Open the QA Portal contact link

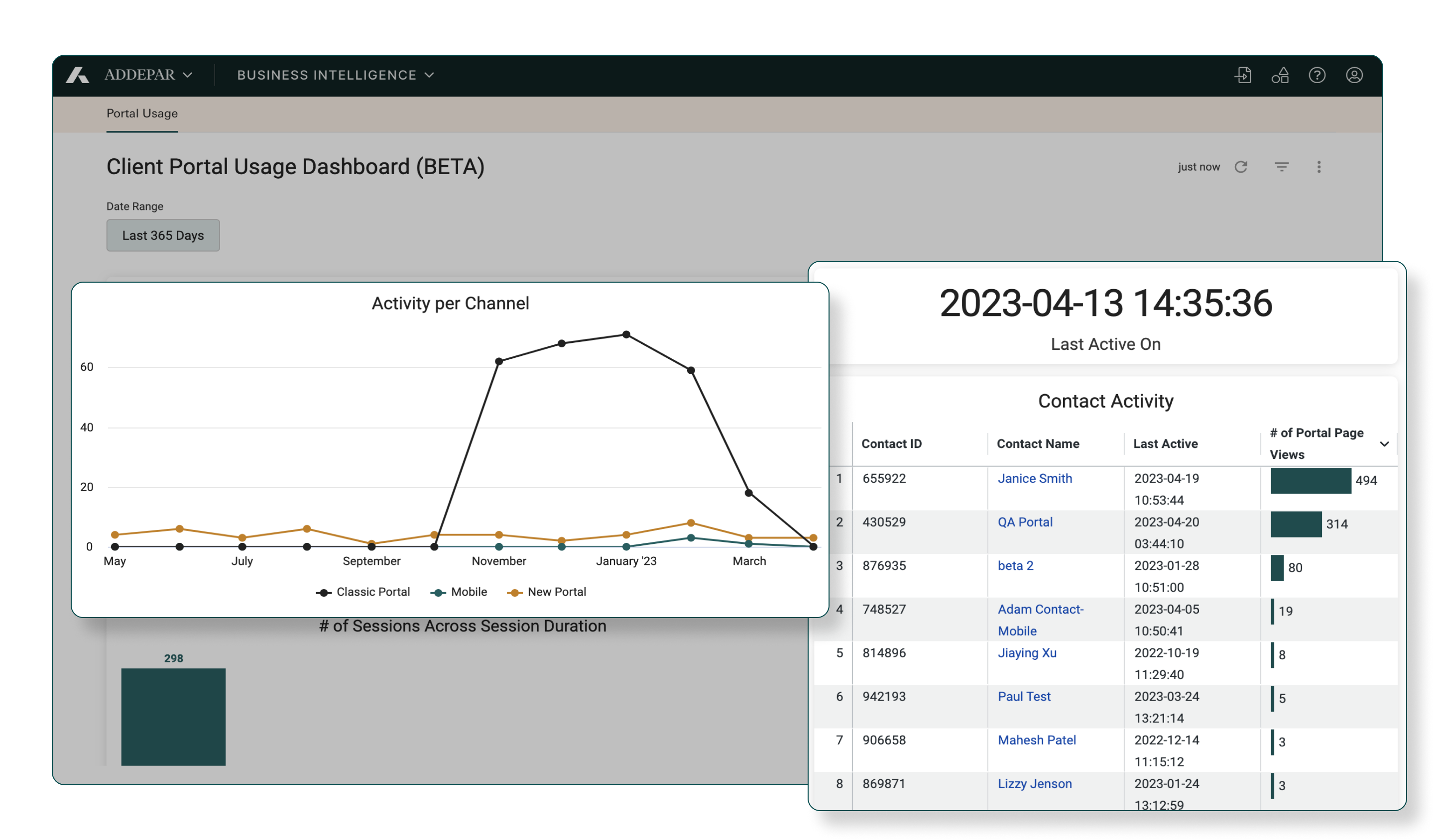[x=1025, y=522]
